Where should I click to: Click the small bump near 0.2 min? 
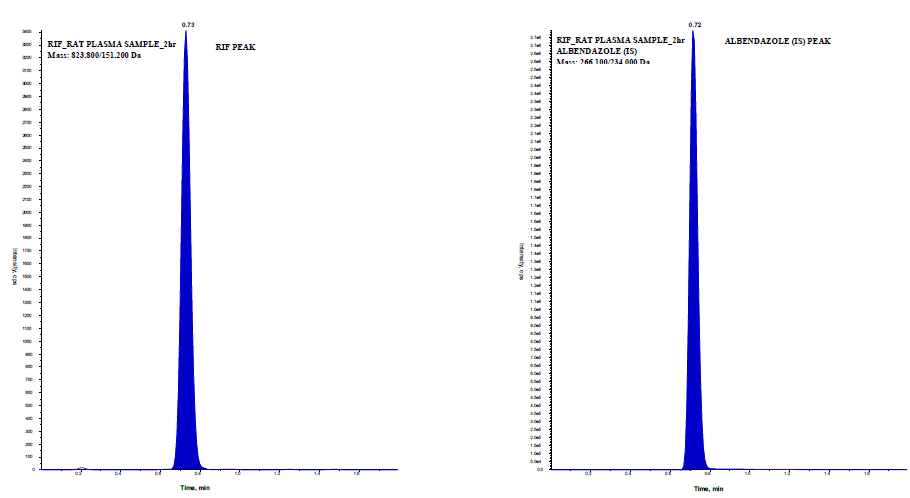click(x=82, y=467)
